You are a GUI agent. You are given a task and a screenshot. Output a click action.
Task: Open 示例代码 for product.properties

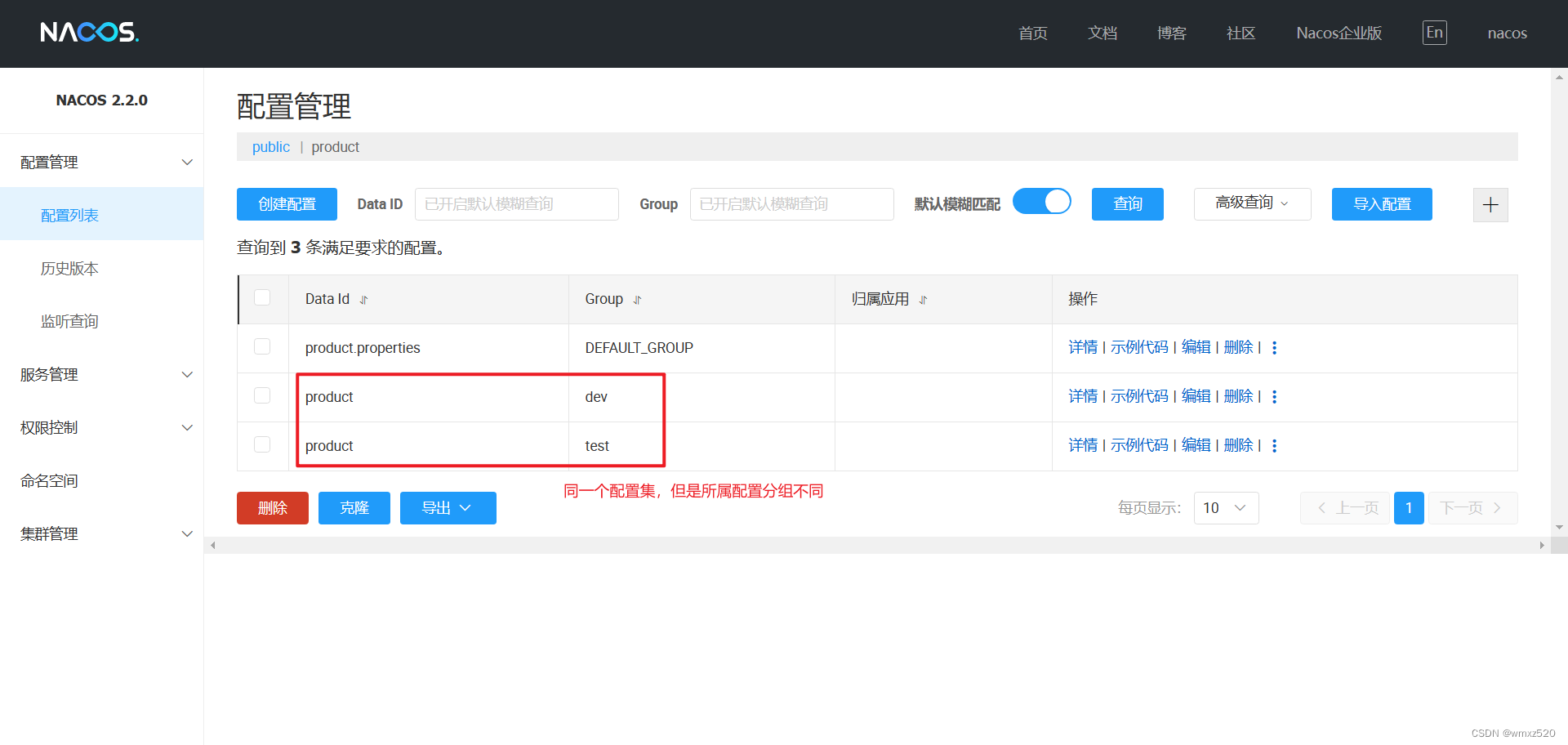[x=1140, y=347]
